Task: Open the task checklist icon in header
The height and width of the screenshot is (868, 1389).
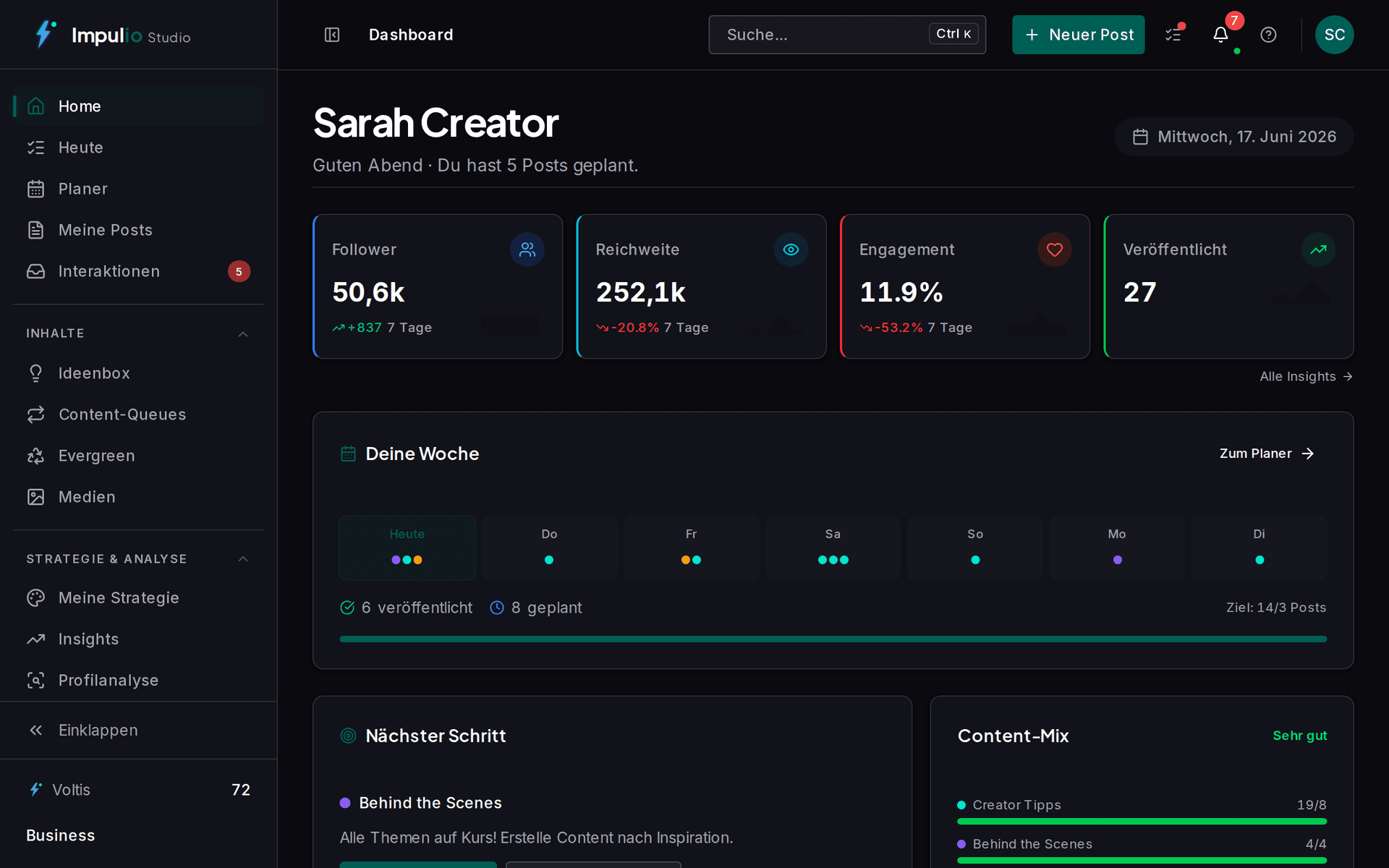Action: [1173, 35]
